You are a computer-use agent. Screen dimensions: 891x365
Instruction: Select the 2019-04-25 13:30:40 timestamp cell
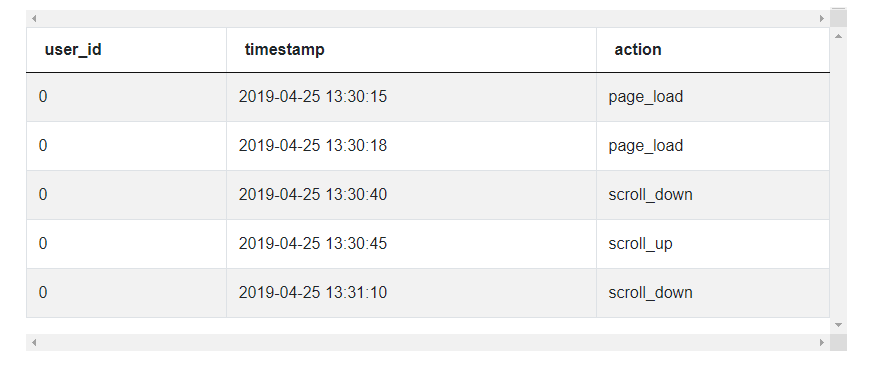click(411, 195)
